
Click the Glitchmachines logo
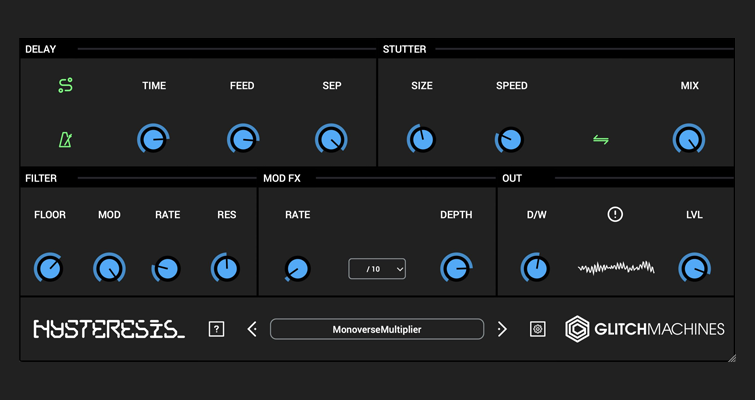click(645, 329)
